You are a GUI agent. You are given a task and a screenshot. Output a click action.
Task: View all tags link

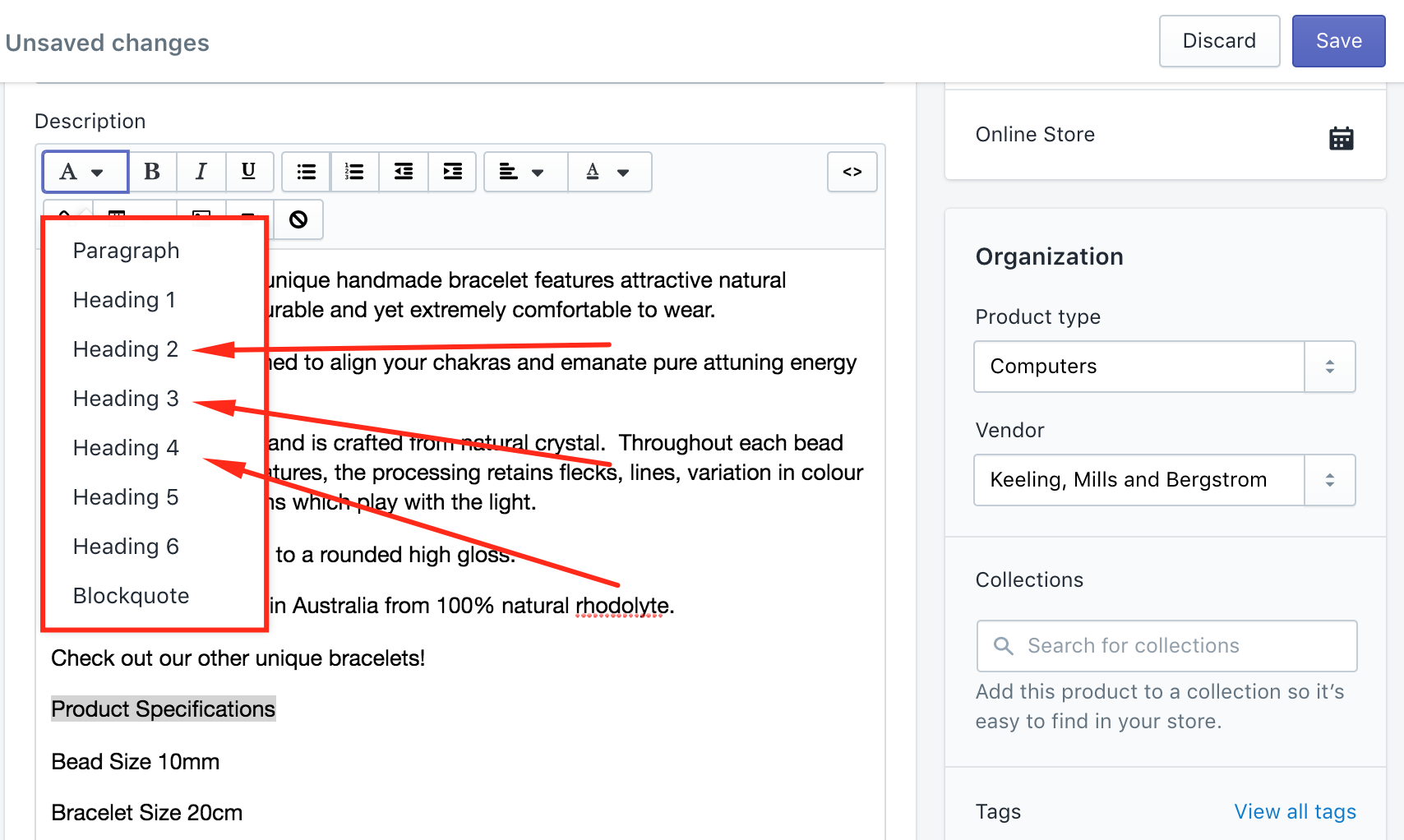pyautogui.click(x=1295, y=811)
